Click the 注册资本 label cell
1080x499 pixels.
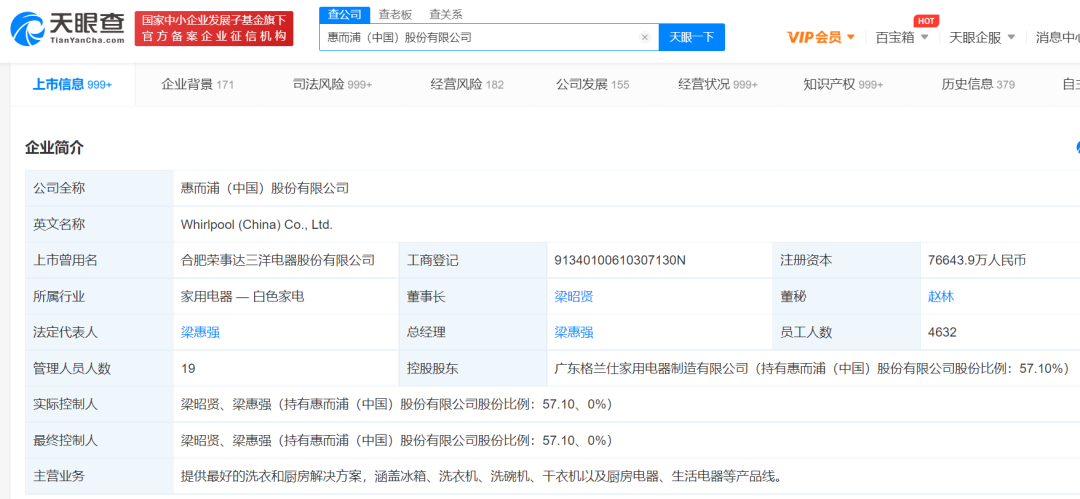click(847, 261)
